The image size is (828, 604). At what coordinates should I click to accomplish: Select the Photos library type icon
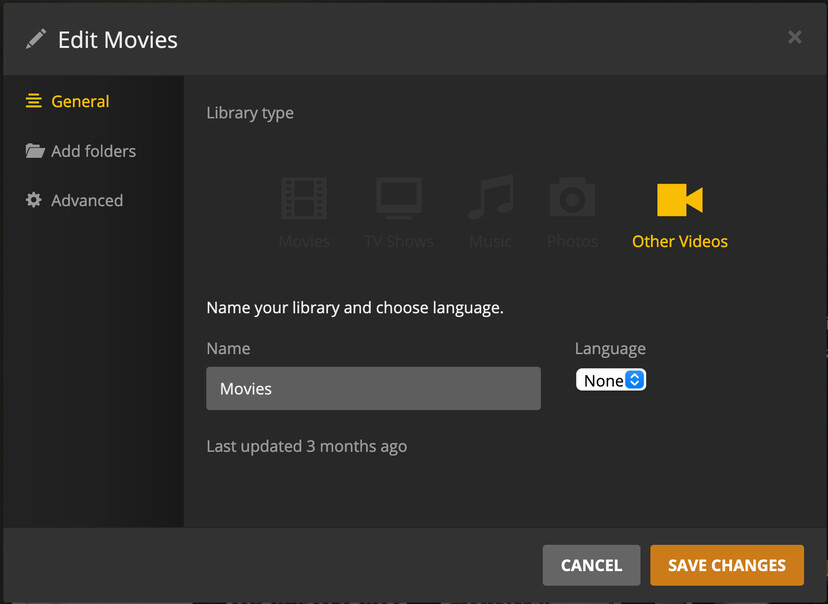(572, 197)
